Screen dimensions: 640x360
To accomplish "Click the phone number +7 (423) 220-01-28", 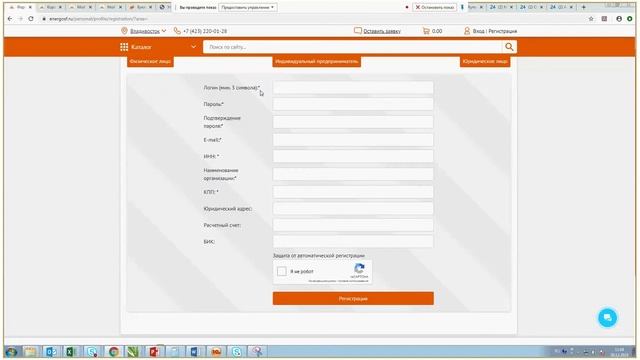I will point(205,31).
